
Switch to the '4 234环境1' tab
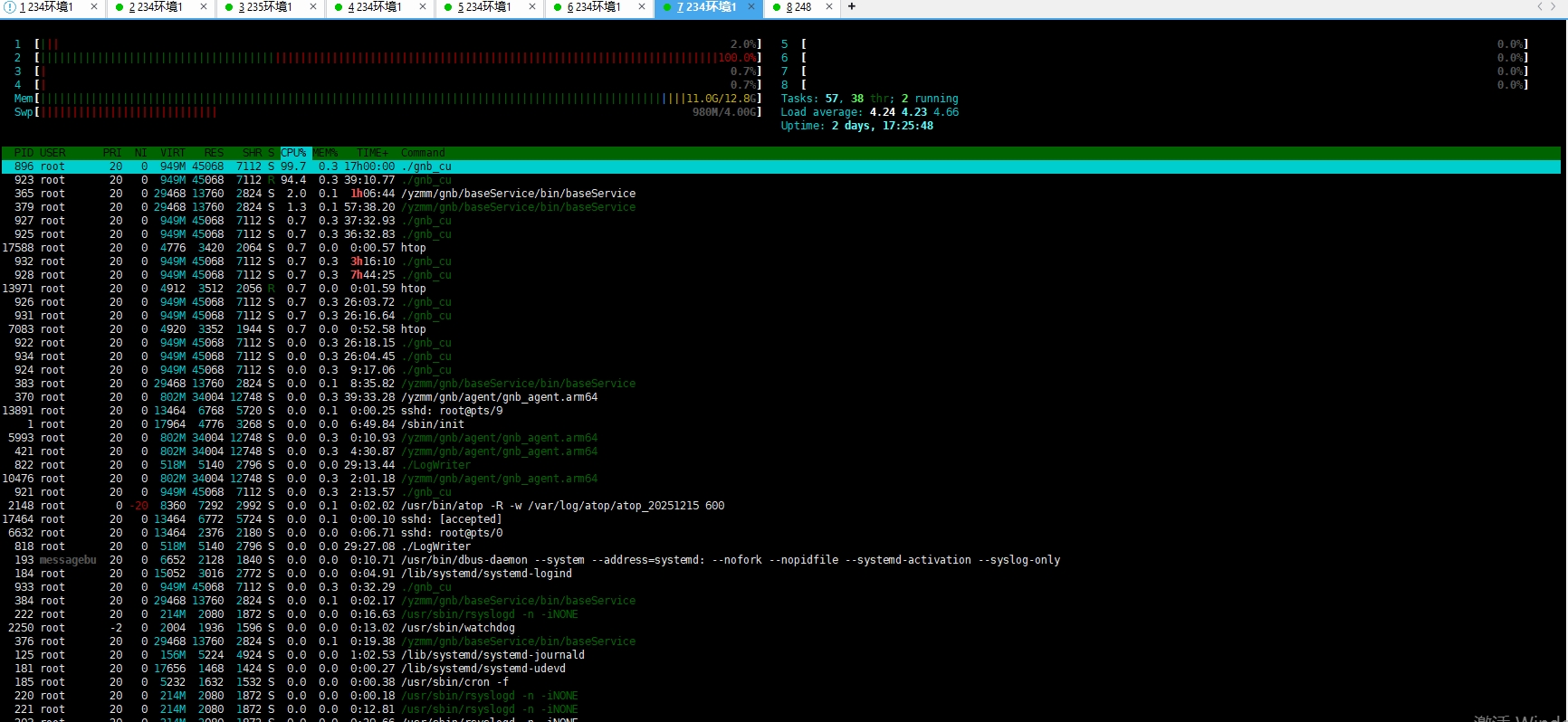[x=374, y=7]
